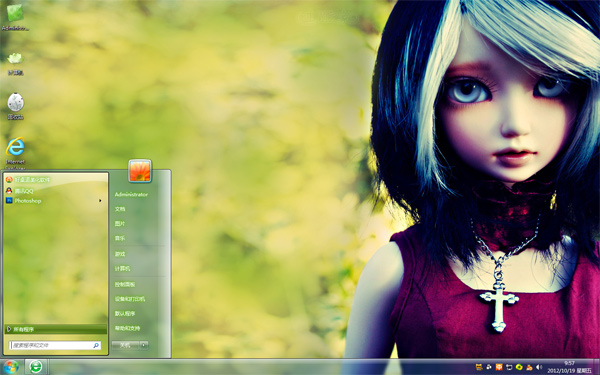Click the Show Desktop strip on the taskbar

(596, 367)
